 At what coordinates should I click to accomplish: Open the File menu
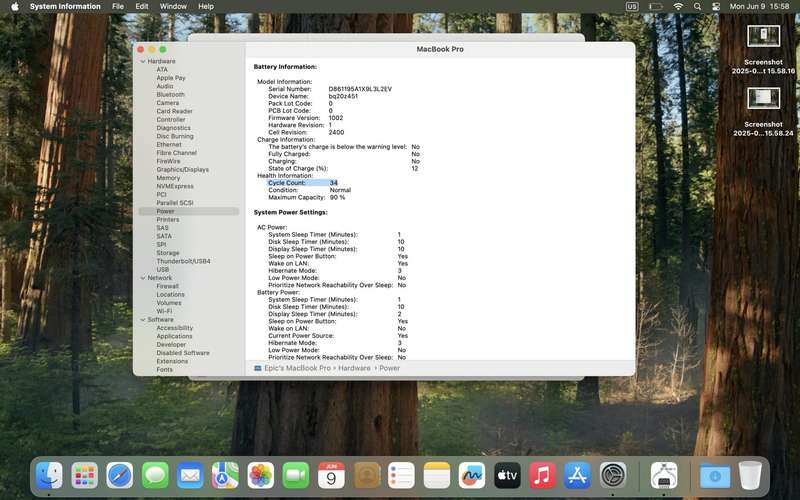click(118, 7)
